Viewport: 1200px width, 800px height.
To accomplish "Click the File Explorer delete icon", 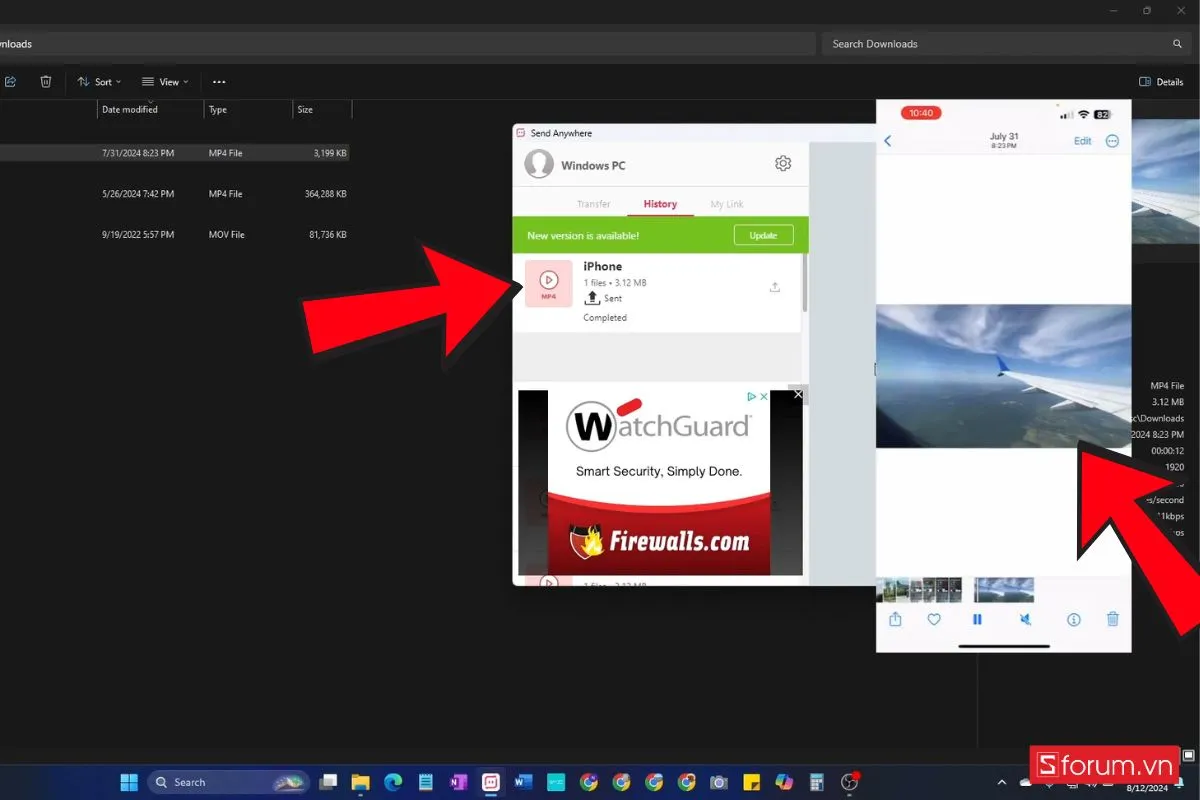I will [x=45, y=82].
